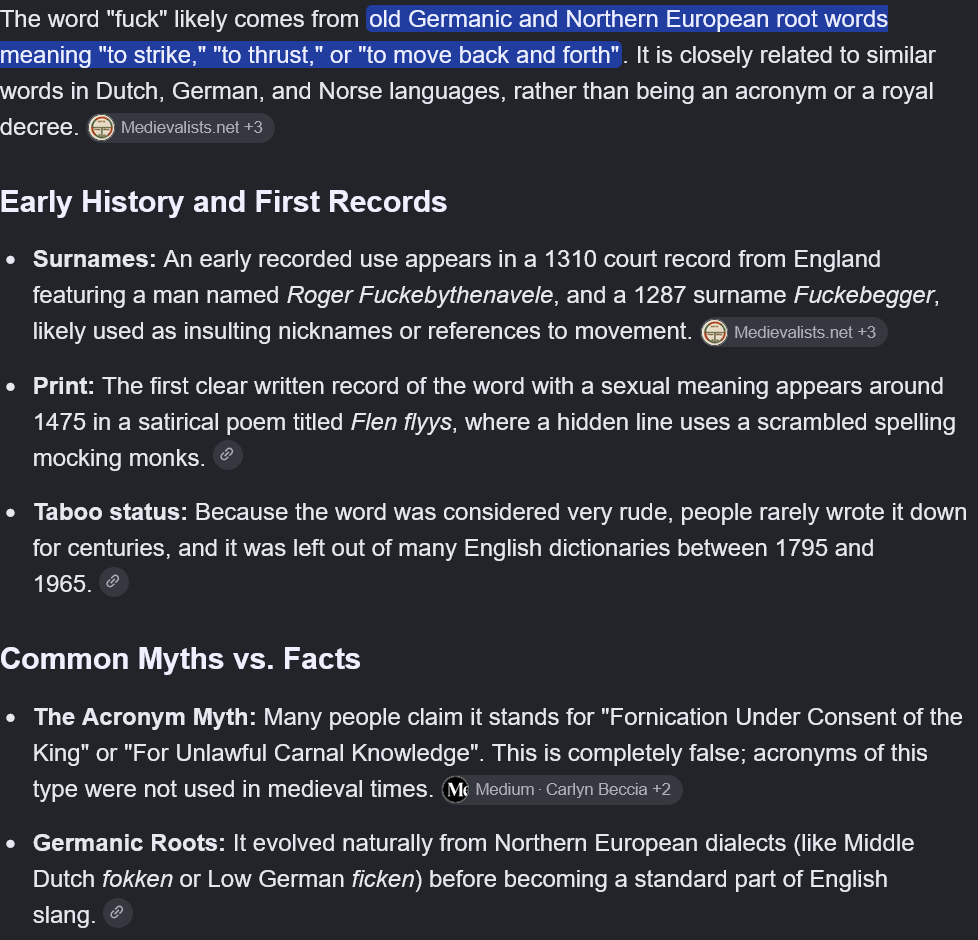Click the italic surname "Fuckebegger"
Screen dimensions: 978x940
point(864,295)
